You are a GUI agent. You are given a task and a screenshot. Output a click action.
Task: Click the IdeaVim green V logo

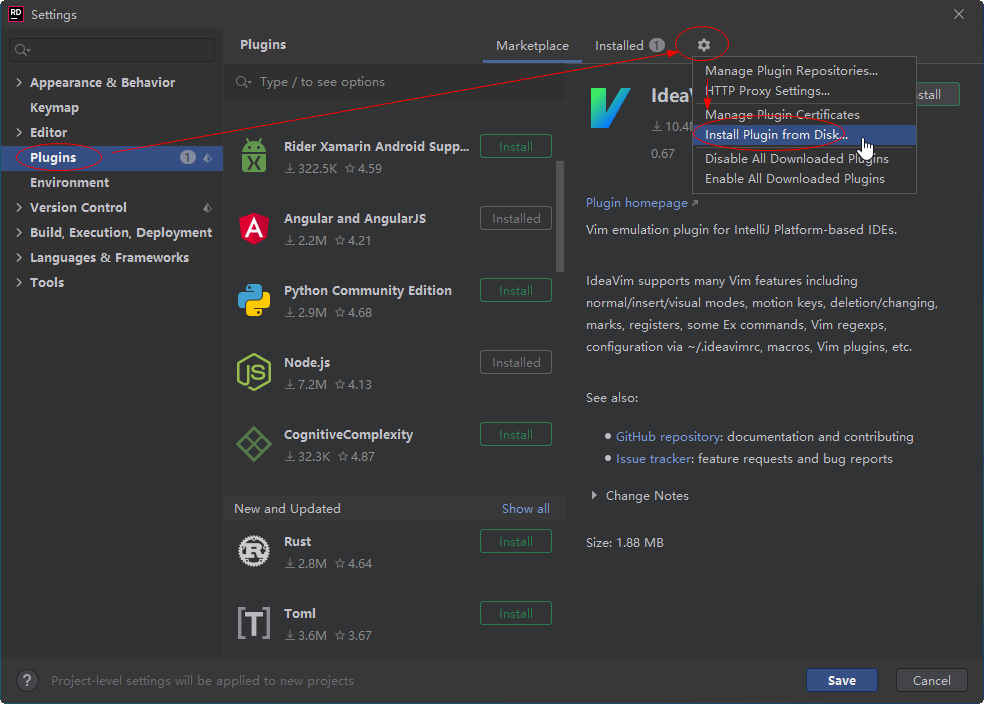(x=610, y=108)
